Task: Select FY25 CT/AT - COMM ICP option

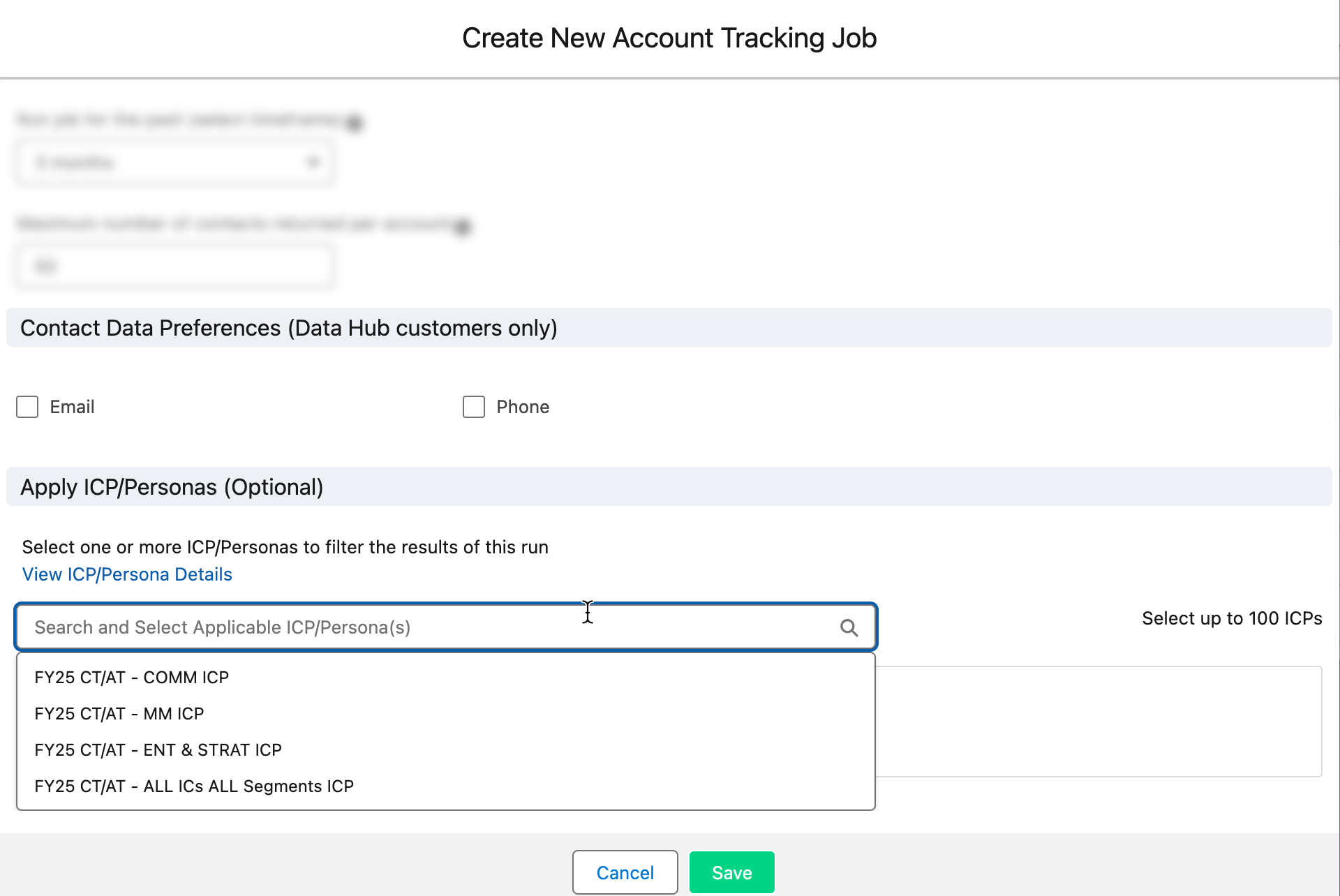Action: click(x=132, y=678)
